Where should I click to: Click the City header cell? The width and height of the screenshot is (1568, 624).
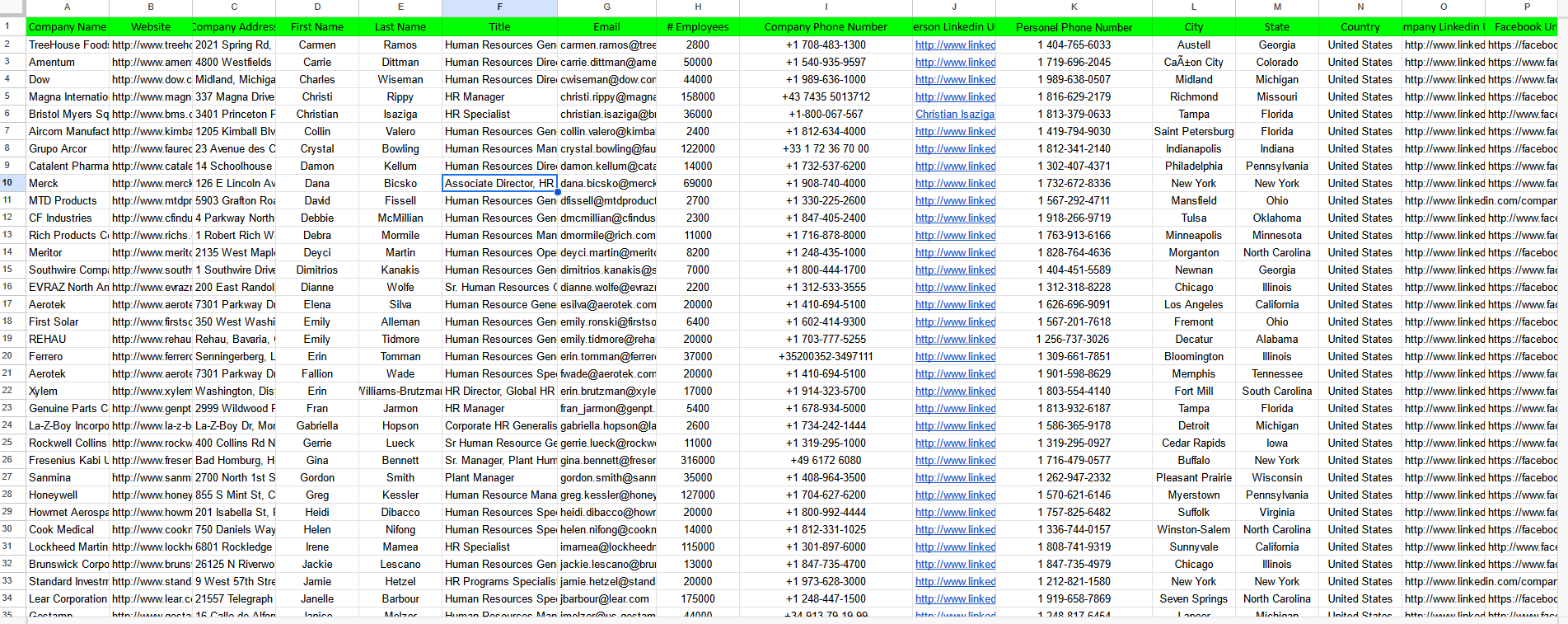click(x=1194, y=27)
